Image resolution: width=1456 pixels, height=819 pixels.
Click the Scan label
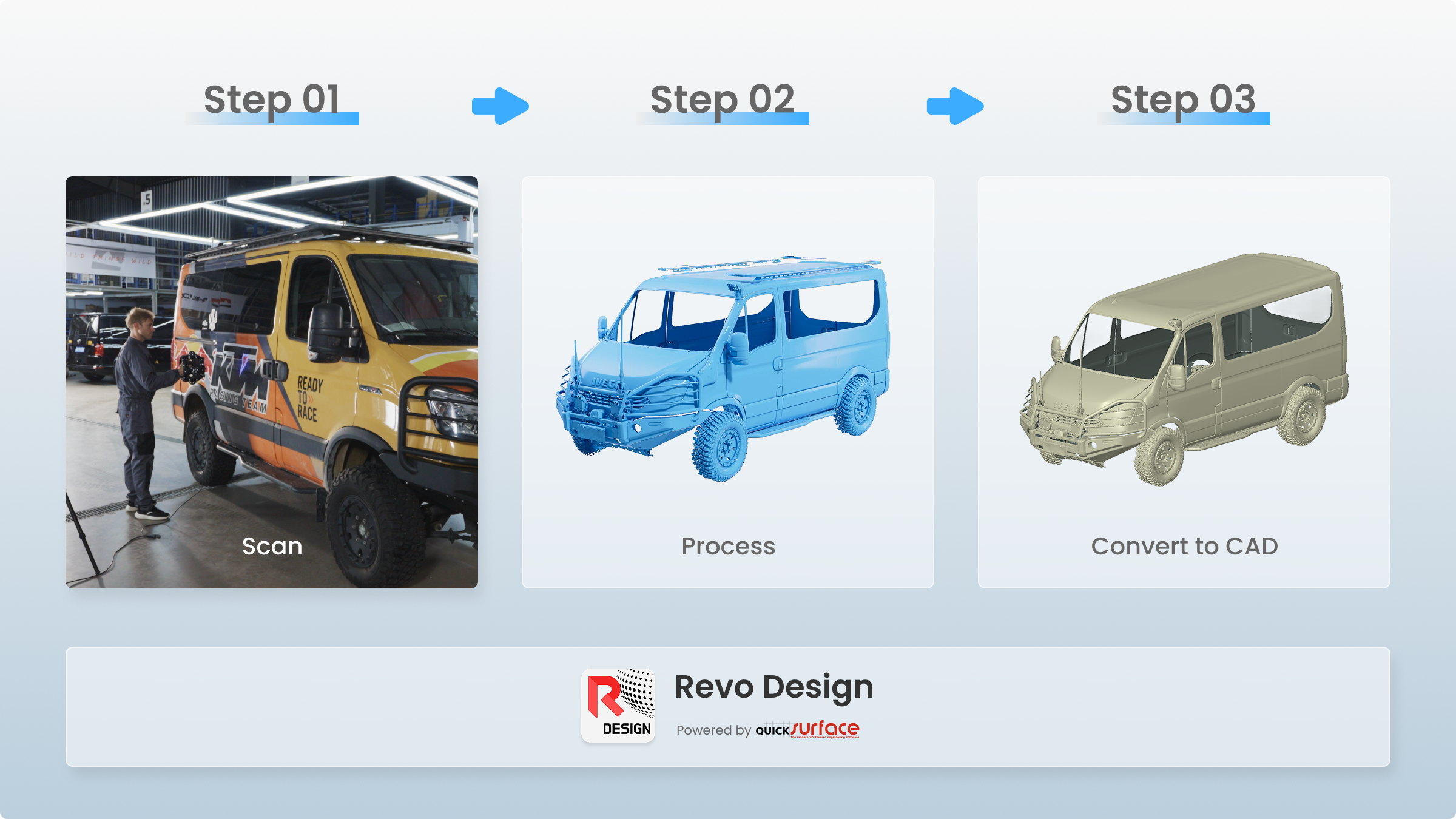click(272, 547)
